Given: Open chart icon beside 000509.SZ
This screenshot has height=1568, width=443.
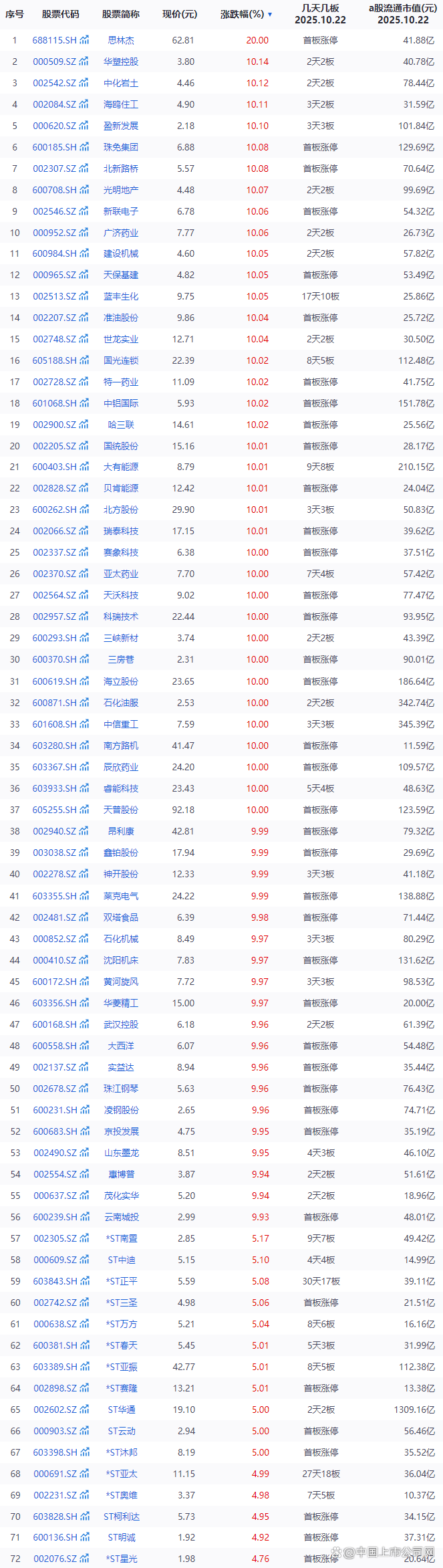Looking at the screenshot, I should point(84,62).
